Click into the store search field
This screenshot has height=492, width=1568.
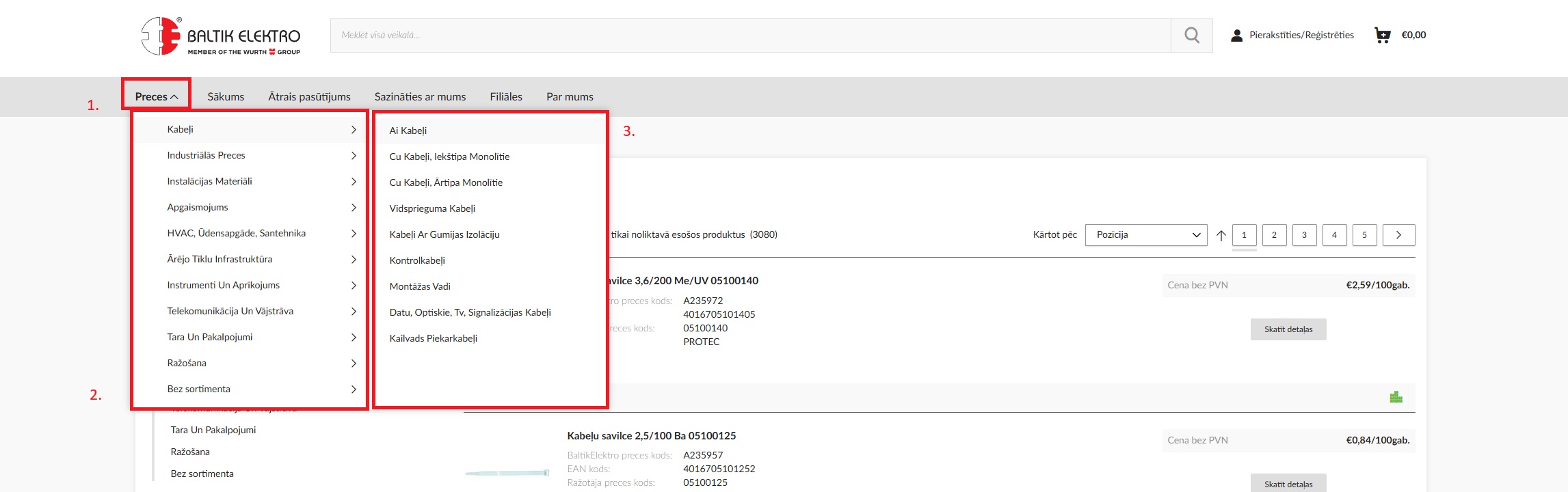point(750,36)
